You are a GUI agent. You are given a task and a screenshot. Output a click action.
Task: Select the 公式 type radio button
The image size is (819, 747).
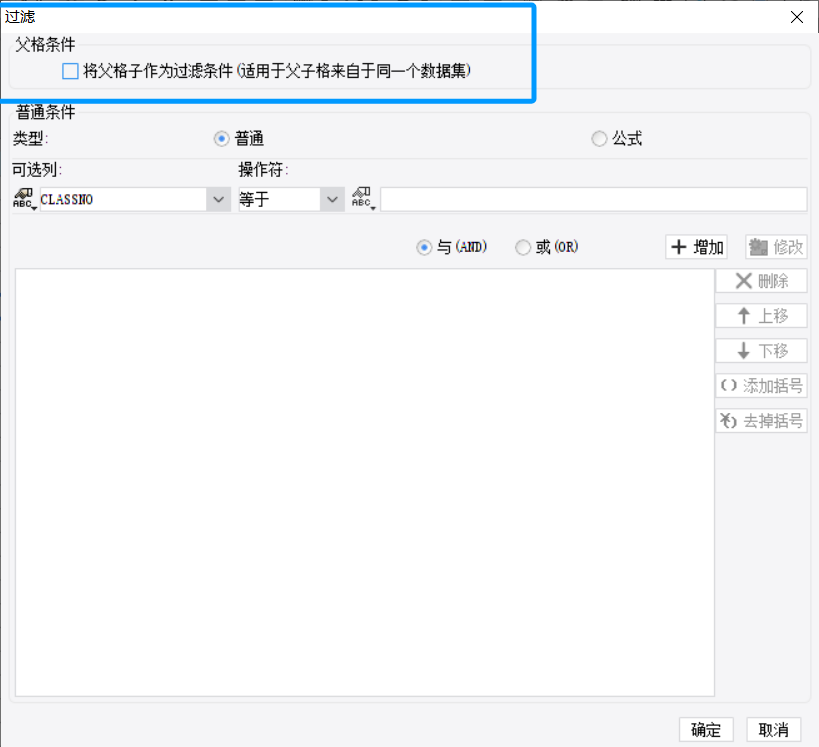point(599,138)
